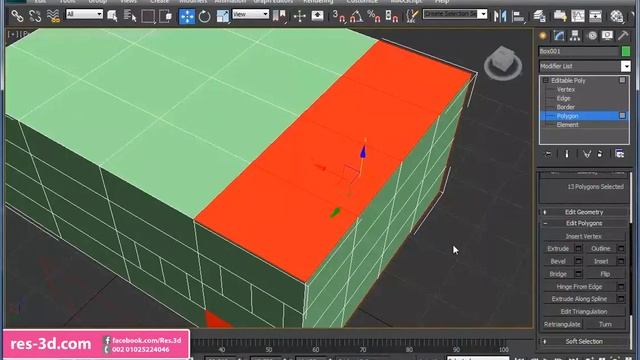640x360 pixels.
Task: Choose the Rectangular Selection Region tool
Action: coord(148,16)
